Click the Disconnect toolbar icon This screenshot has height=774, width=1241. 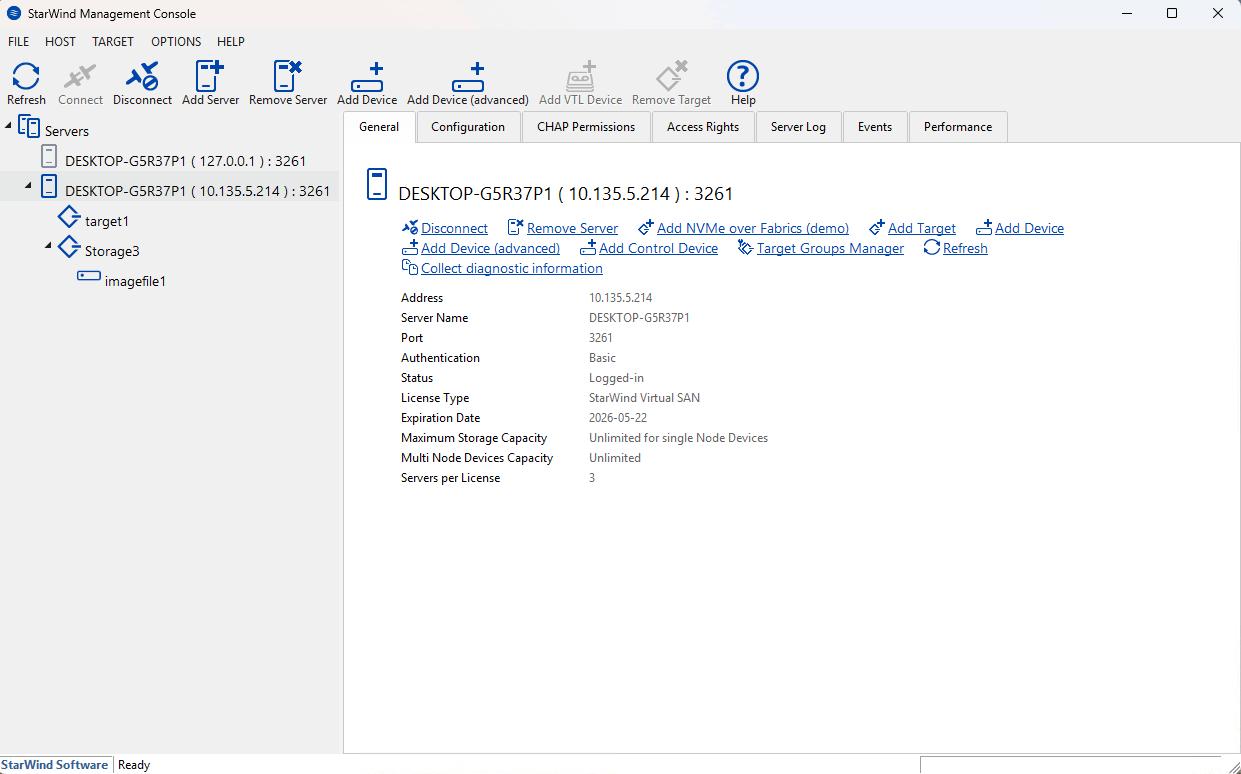click(x=142, y=76)
